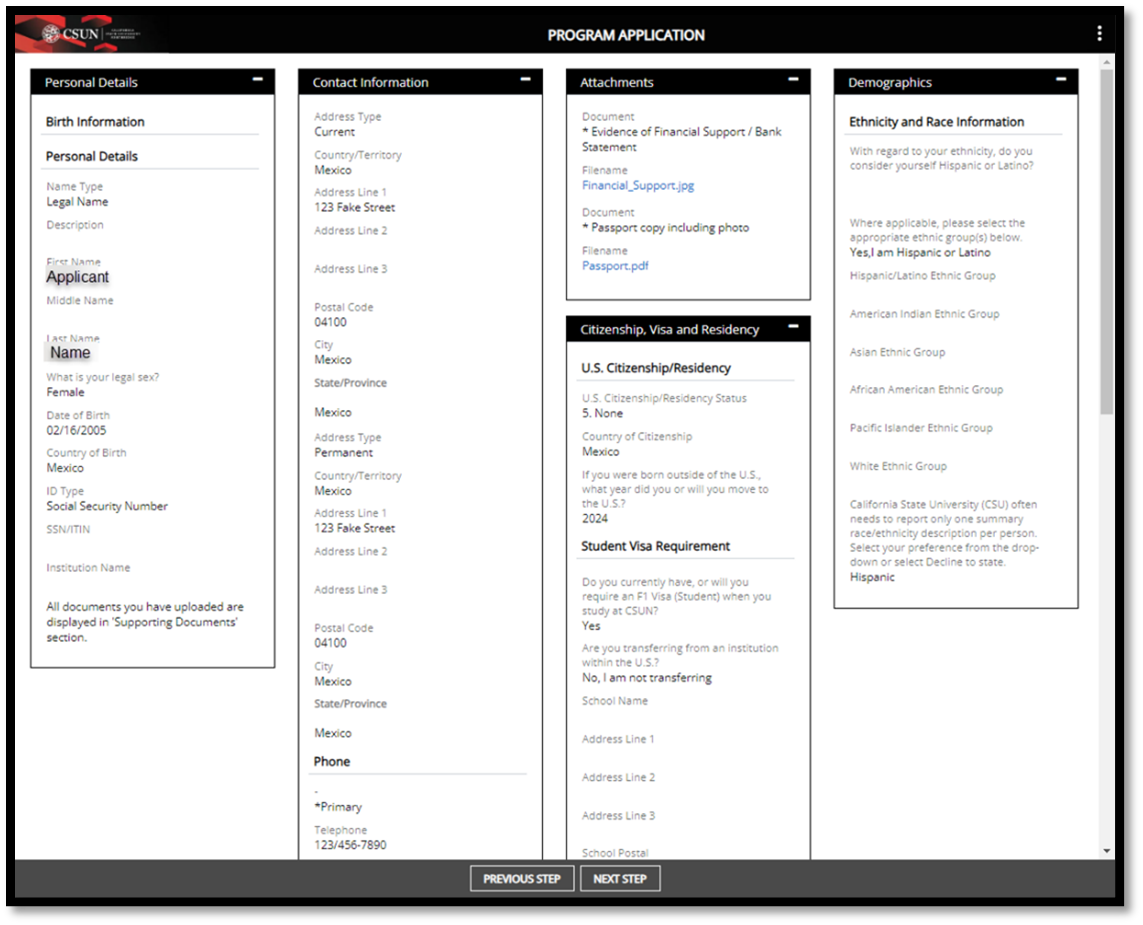1143x925 pixels.
Task: Select the First Name value Applicant
Action: coord(78,277)
